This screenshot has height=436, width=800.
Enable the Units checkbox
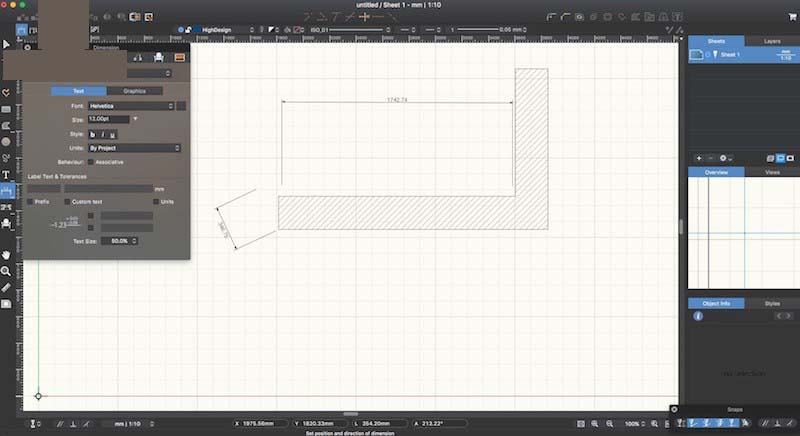[156, 202]
